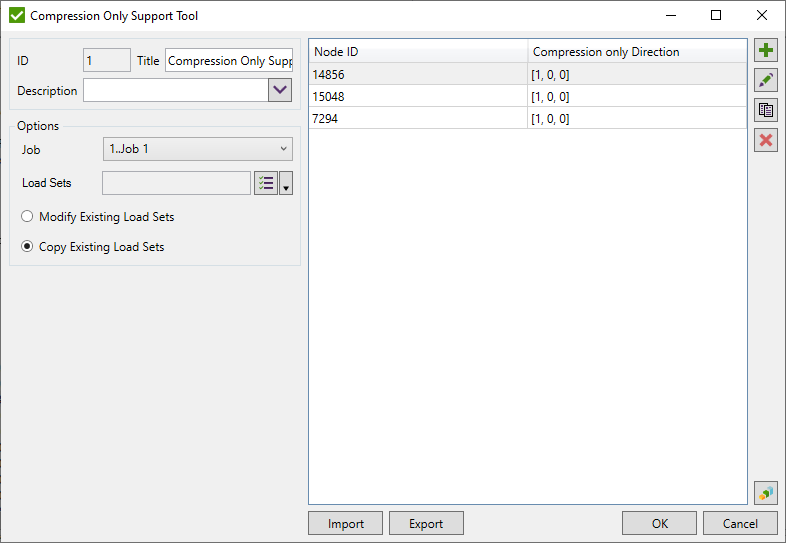This screenshot has width=786, height=543.
Task: Open the Load Sets small arrow menu
Action: tap(287, 185)
